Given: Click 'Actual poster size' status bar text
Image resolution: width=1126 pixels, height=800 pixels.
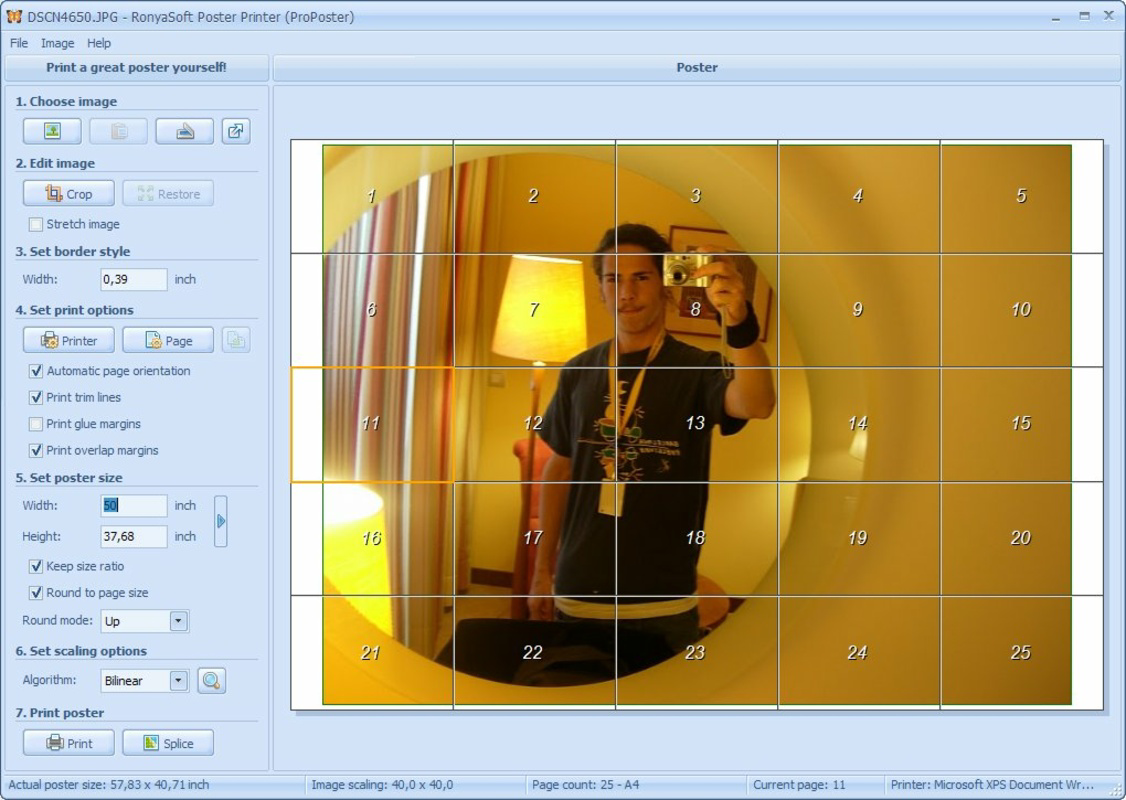Looking at the screenshot, I should pyautogui.click(x=108, y=785).
